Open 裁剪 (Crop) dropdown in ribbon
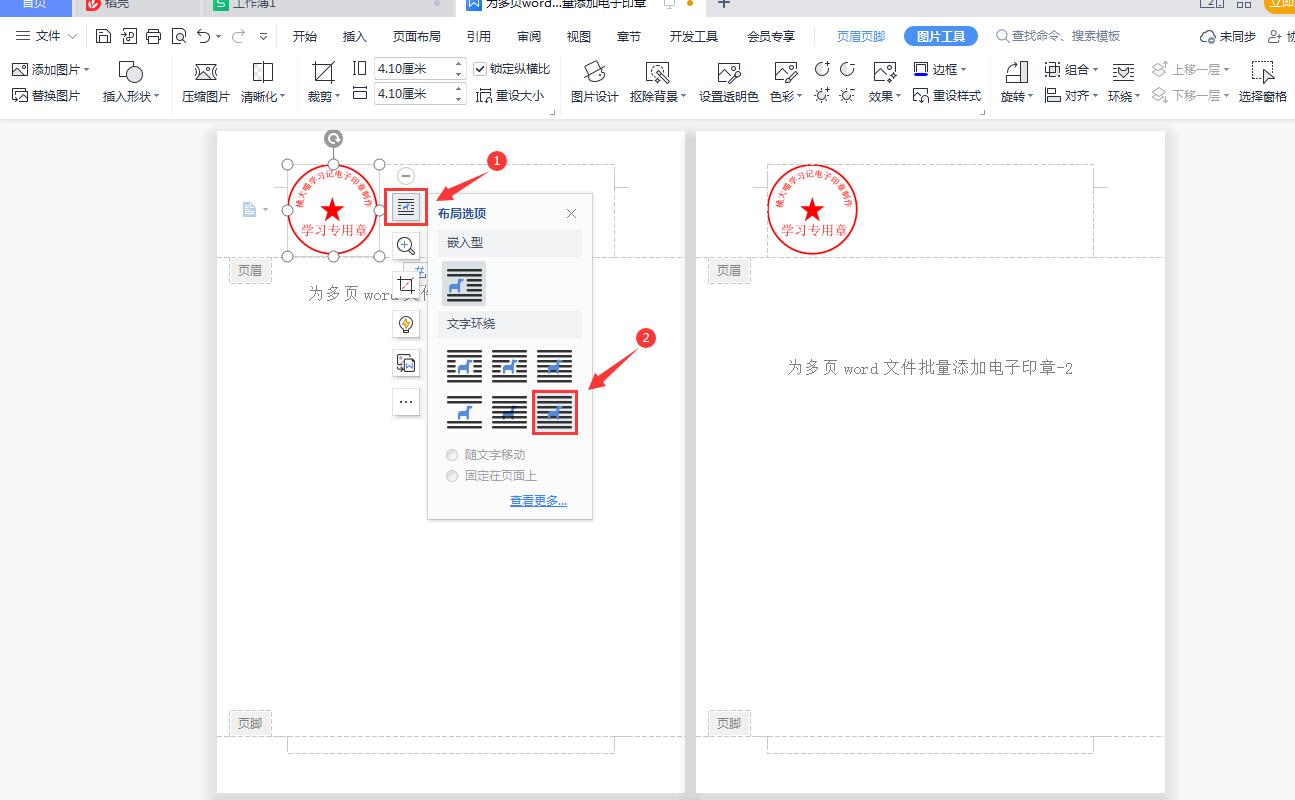The width and height of the screenshot is (1295, 800). coord(323,82)
